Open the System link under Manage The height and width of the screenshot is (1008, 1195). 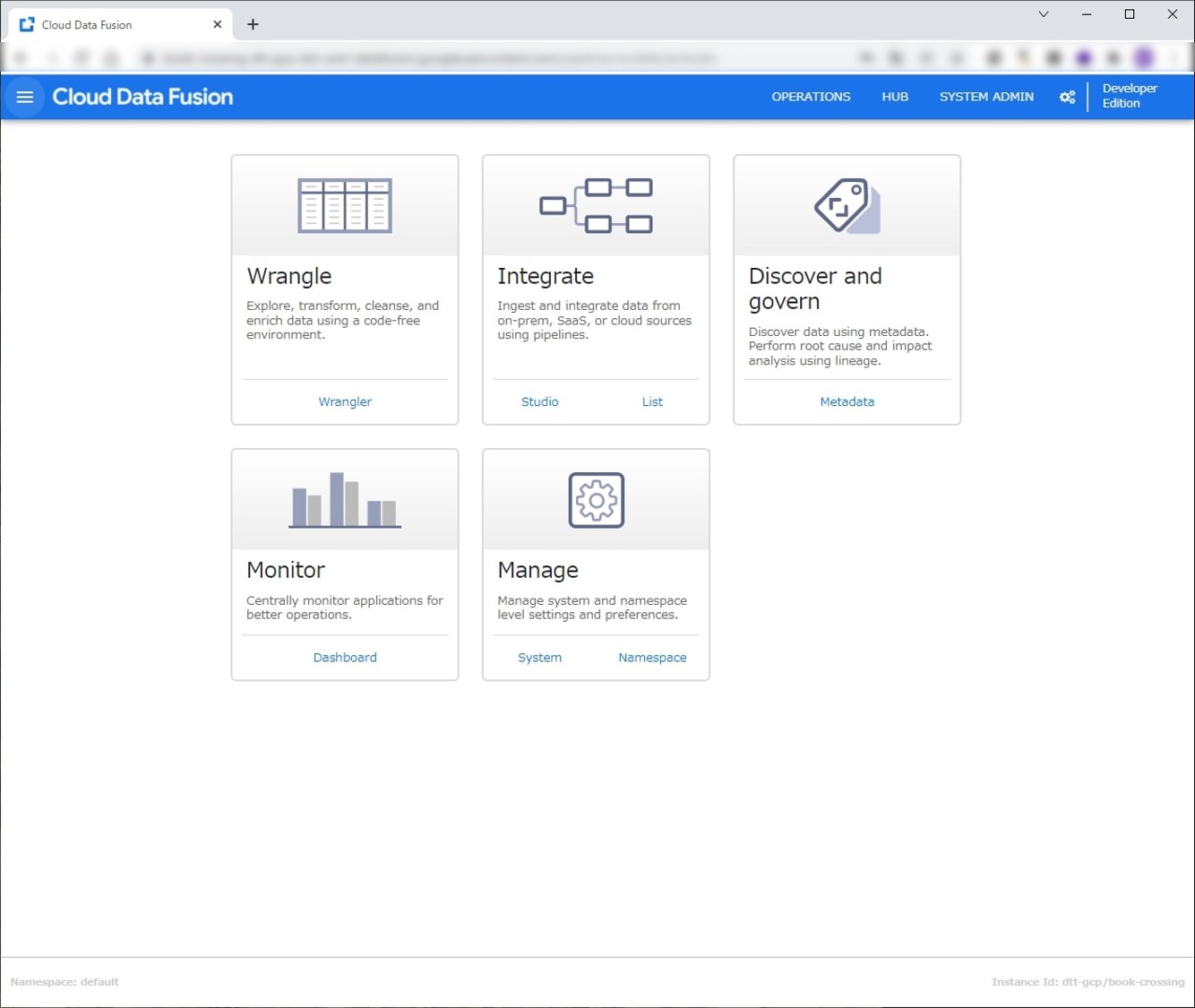[x=539, y=657]
